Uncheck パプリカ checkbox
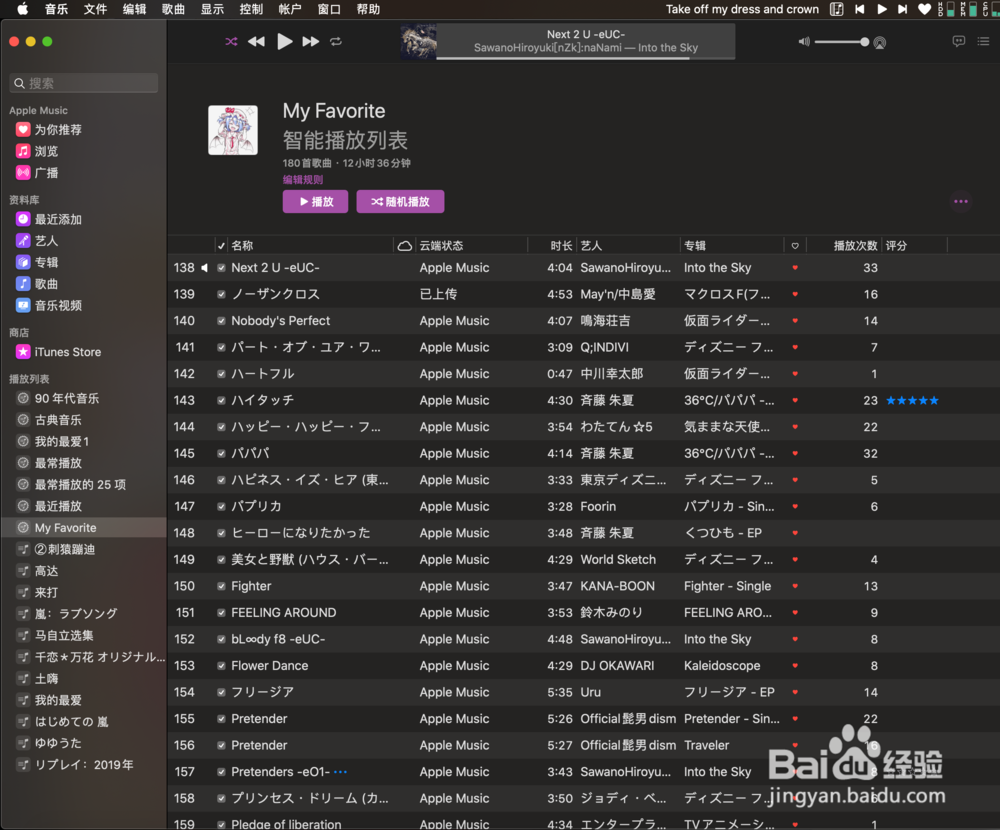This screenshot has height=830, width=1000. click(221, 507)
